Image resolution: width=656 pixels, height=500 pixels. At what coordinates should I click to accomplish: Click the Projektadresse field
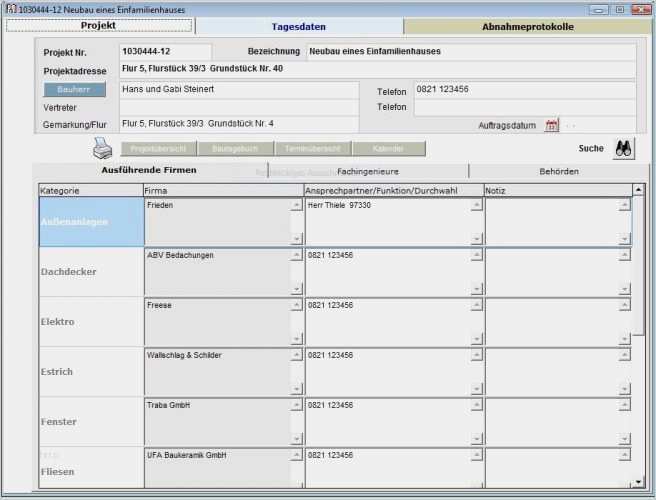[x=377, y=69]
